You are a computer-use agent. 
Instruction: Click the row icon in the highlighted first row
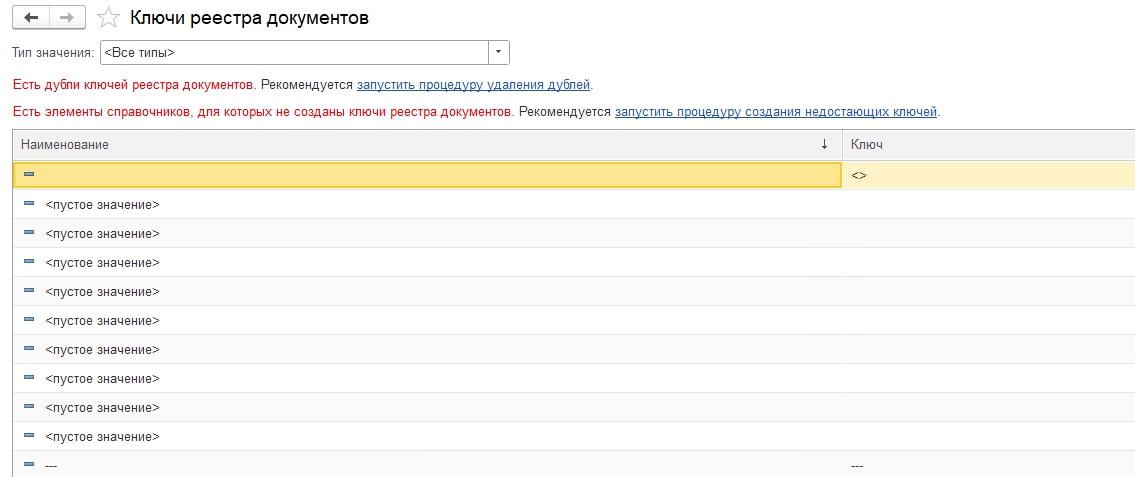coord(28,175)
